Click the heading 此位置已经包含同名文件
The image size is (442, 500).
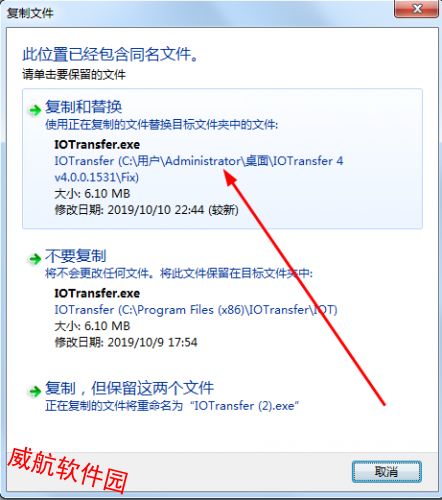[x=110, y=54]
